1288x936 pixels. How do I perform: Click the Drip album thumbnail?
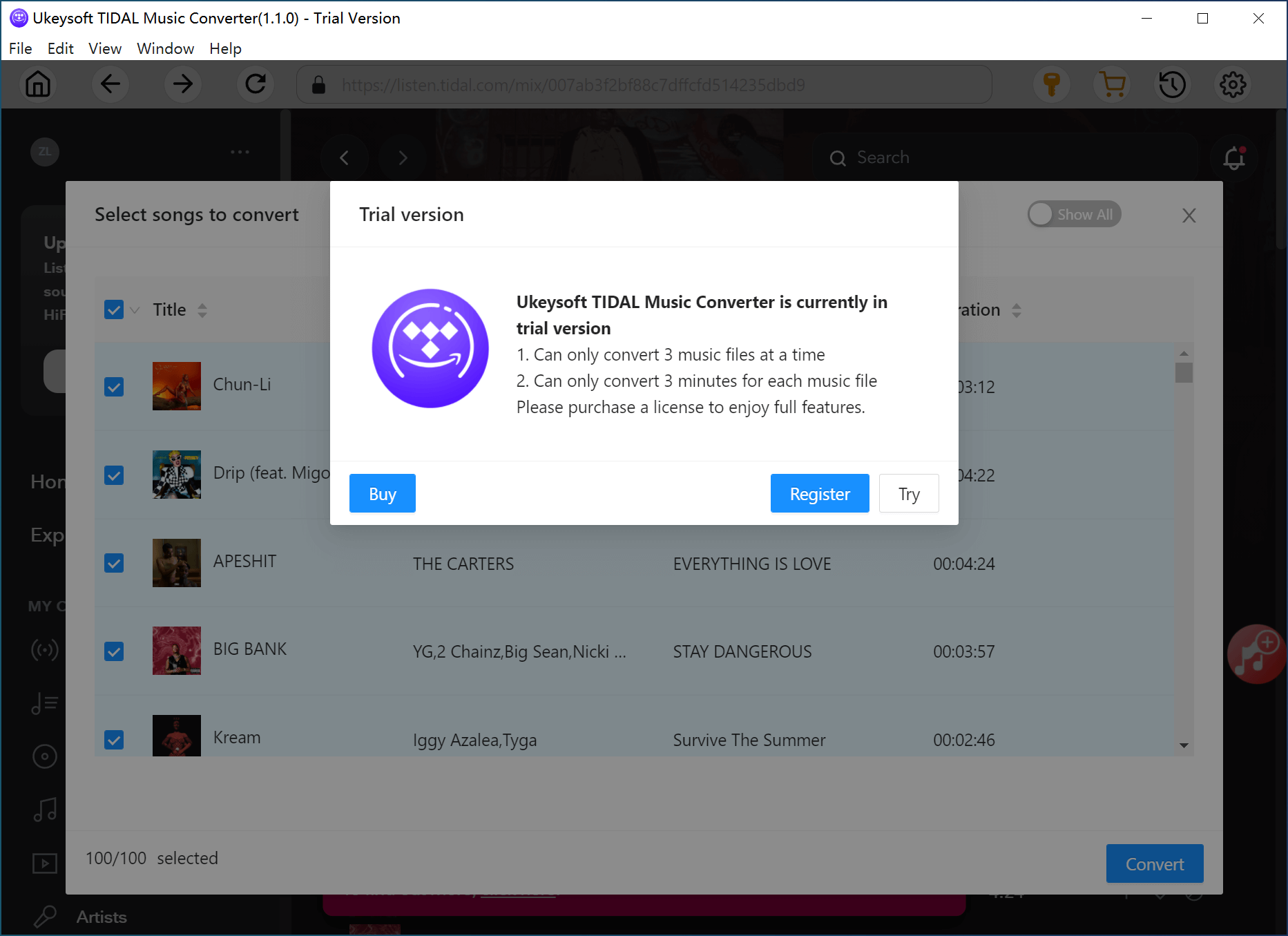[x=177, y=475]
